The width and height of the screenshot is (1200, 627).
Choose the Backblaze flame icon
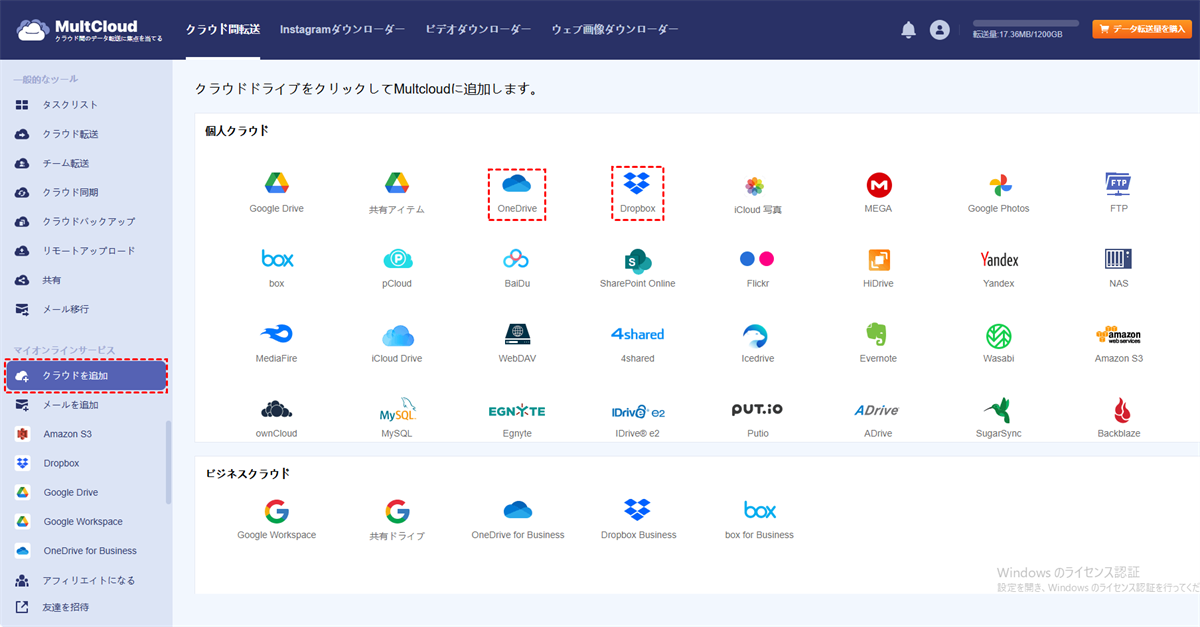[1119, 410]
